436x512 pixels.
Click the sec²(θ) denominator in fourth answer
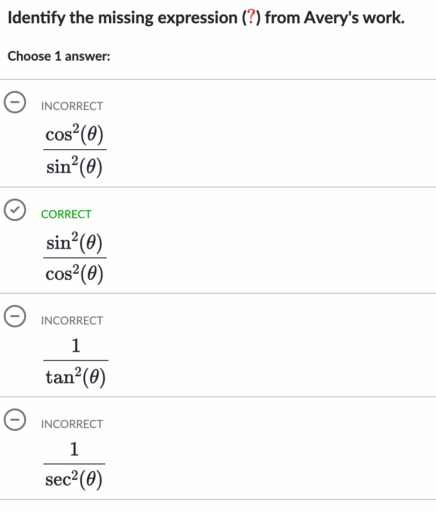point(74,480)
